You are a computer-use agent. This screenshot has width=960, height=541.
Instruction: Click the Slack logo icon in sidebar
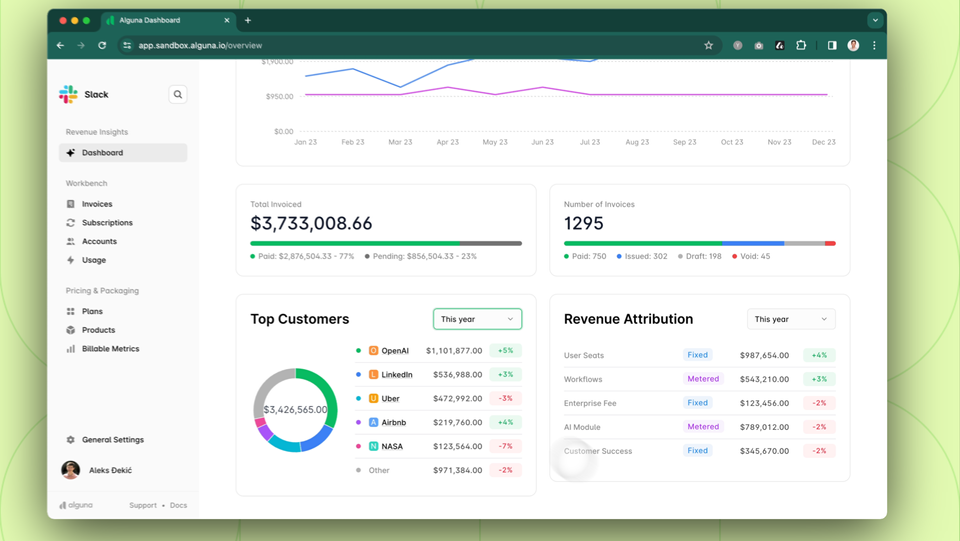point(68,94)
